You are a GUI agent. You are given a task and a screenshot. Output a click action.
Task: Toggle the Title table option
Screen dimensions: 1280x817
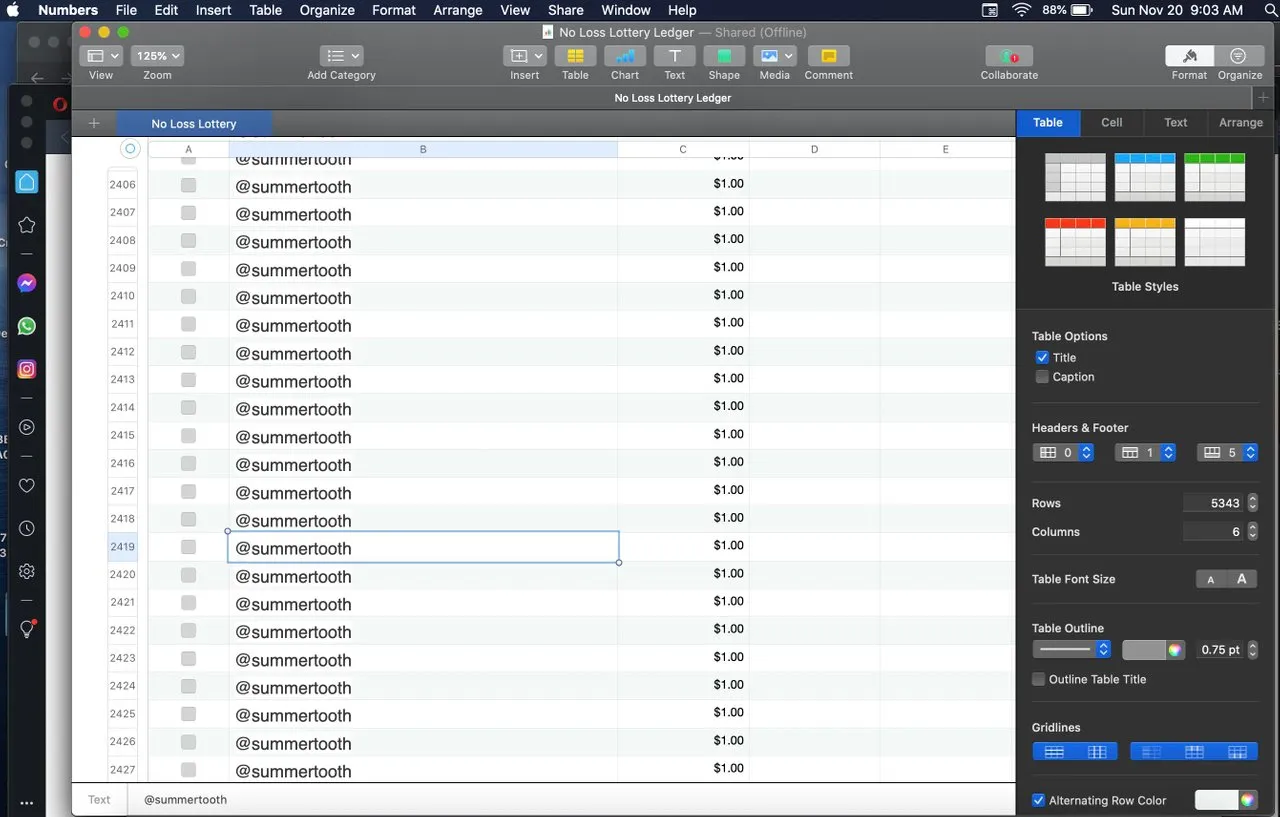coord(1042,357)
